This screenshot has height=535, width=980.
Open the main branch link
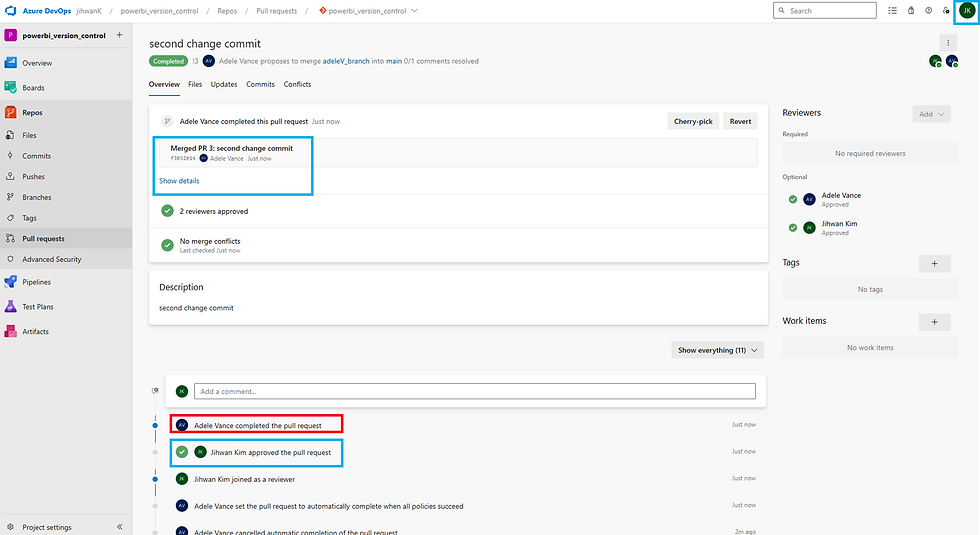click(394, 61)
